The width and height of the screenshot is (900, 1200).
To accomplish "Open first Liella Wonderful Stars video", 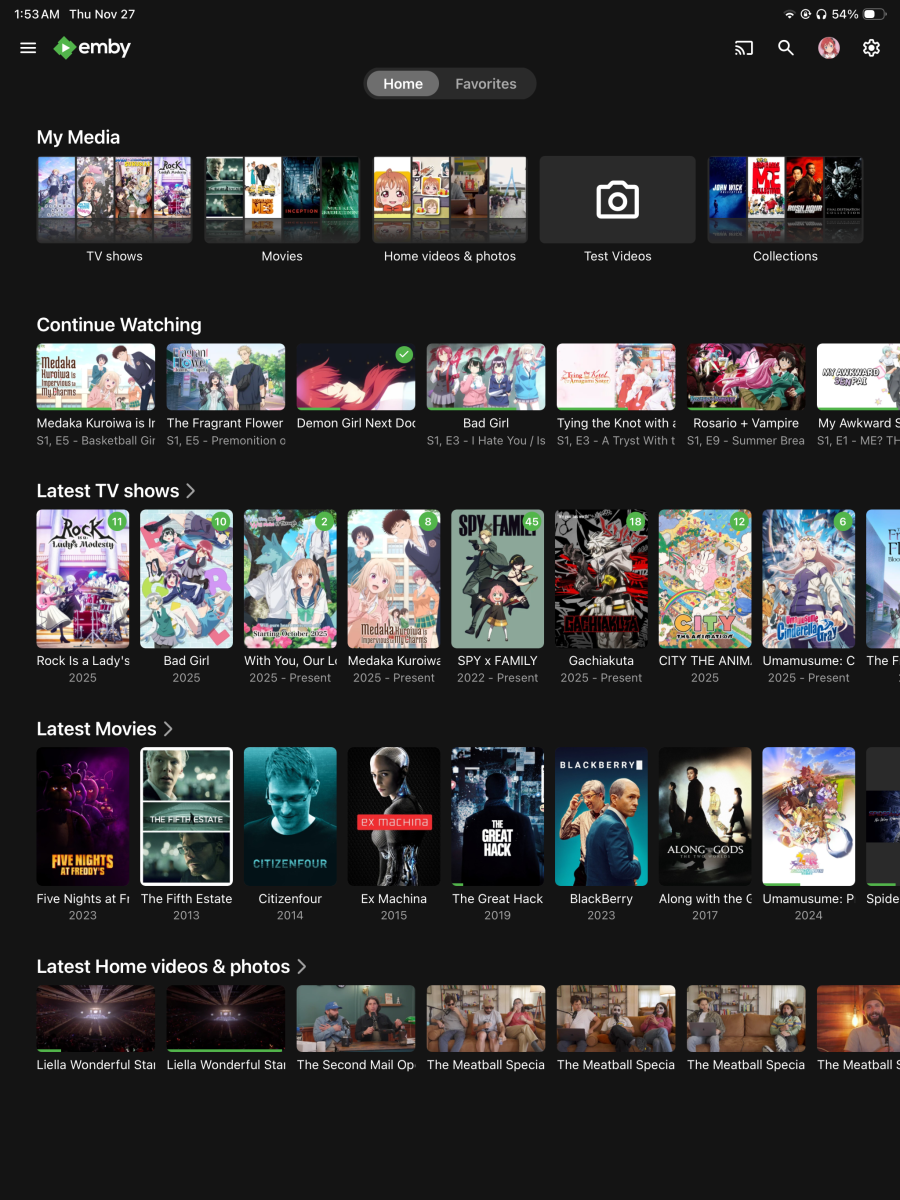I will click(96, 1018).
